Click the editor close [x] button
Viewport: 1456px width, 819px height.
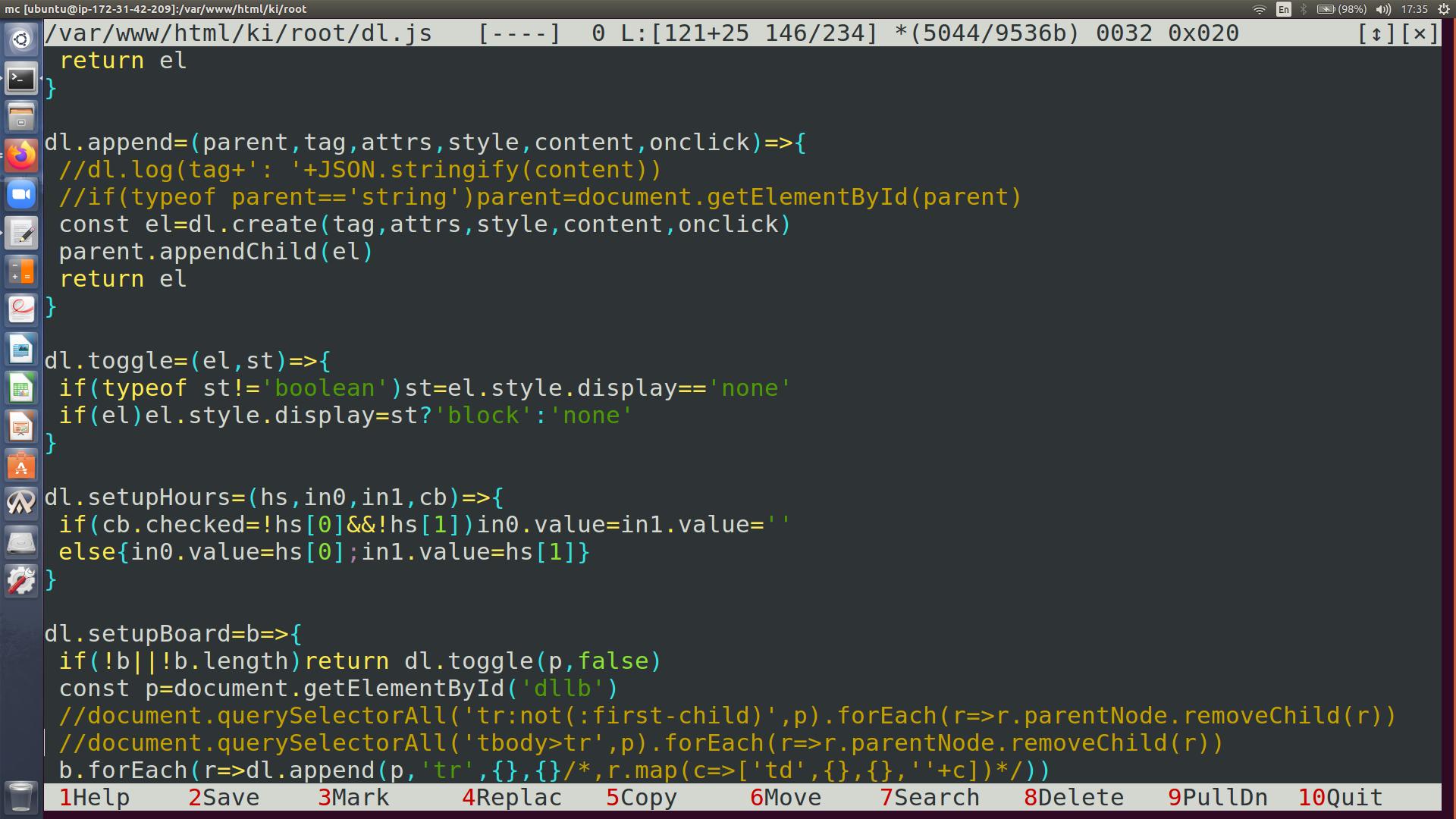[1419, 33]
